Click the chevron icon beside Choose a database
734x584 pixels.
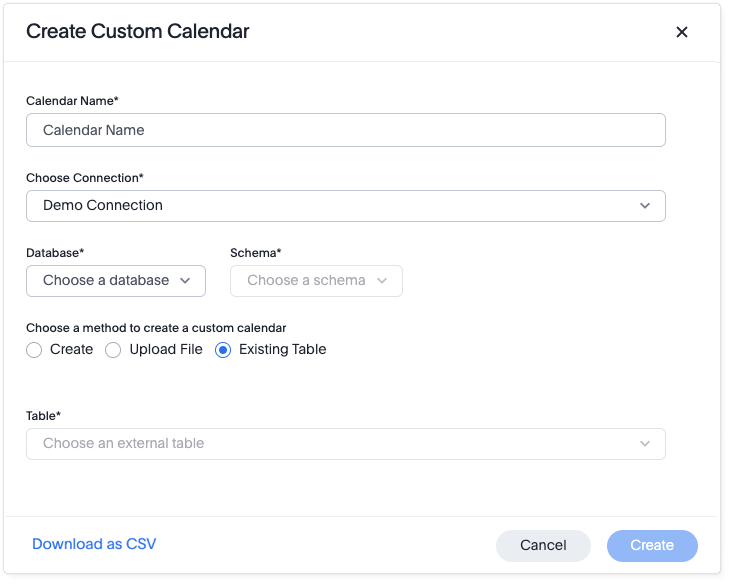tap(185, 281)
